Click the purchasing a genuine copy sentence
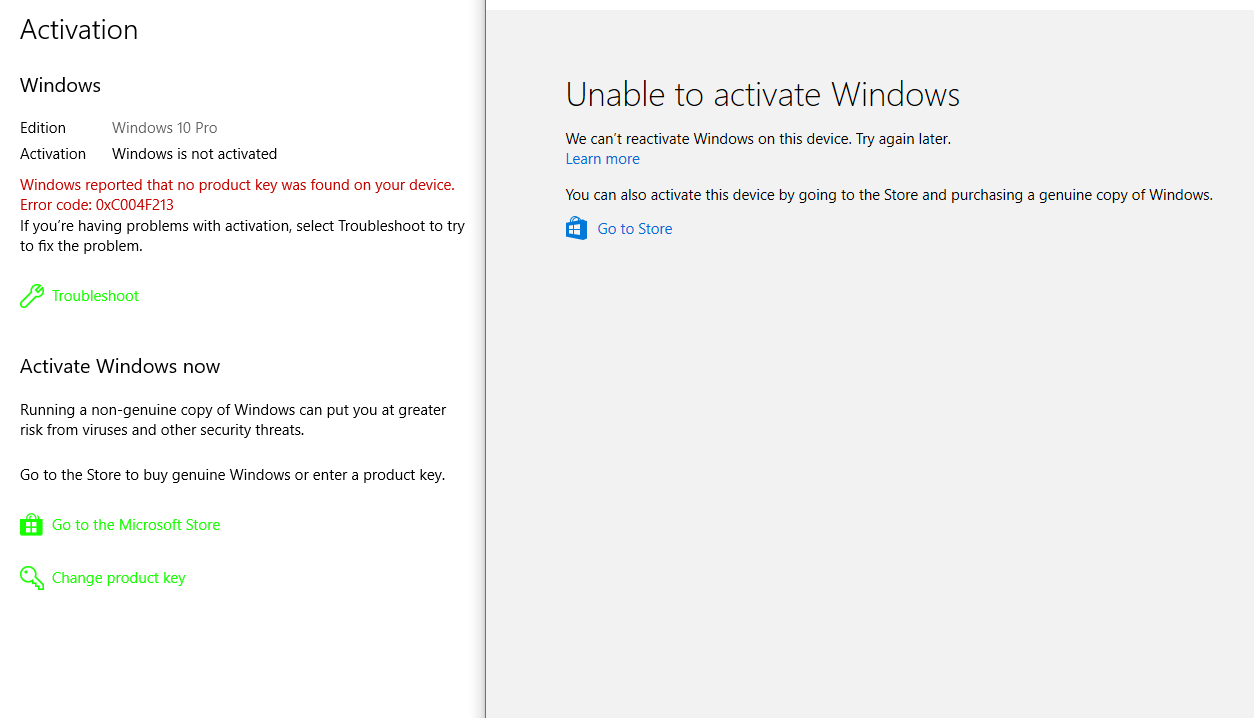This screenshot has height=718, width=1254. point(889,195)
